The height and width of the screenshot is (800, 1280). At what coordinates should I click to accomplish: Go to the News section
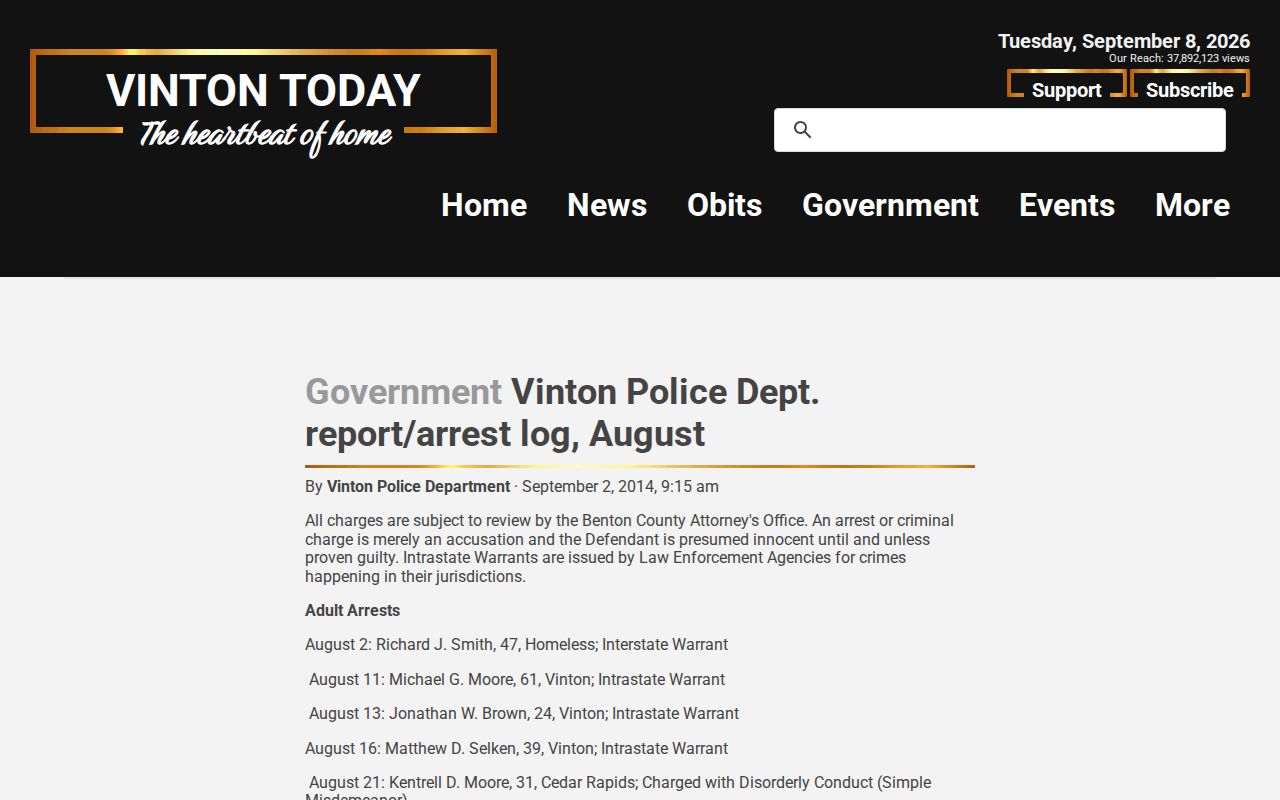(607, 205)
